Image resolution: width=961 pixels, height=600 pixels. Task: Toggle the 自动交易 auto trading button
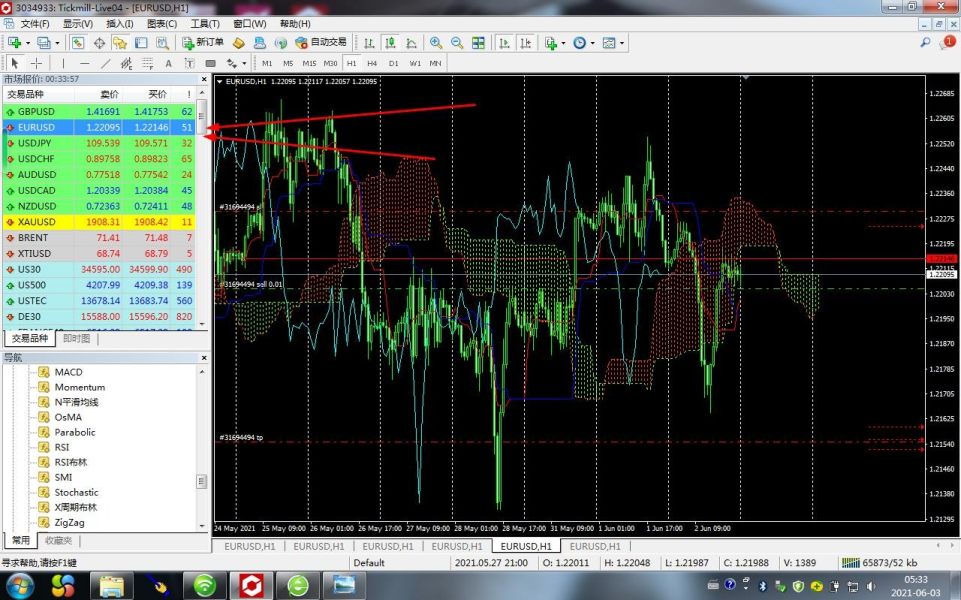point(319,43)
